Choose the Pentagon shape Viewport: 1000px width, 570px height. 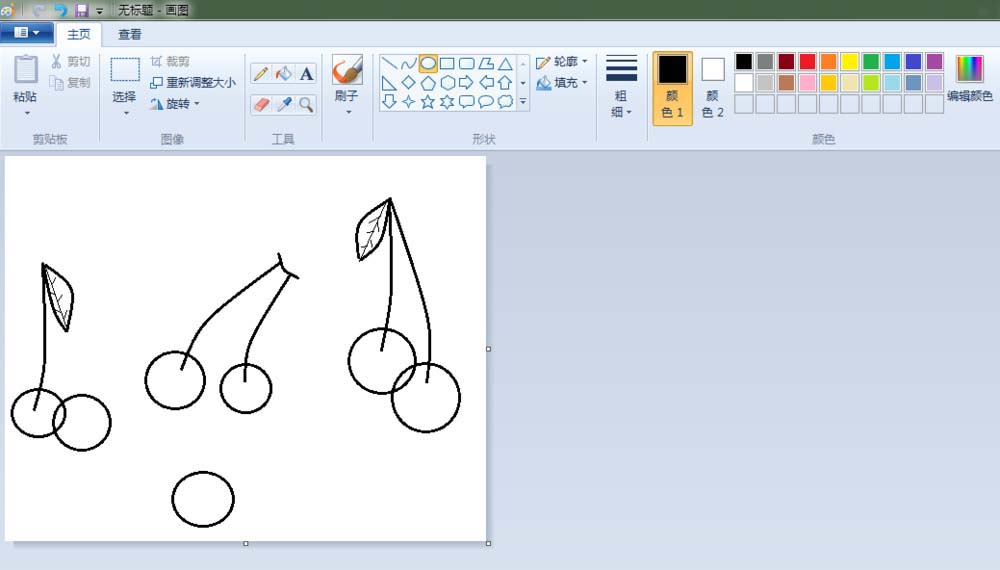coord(428,82)
